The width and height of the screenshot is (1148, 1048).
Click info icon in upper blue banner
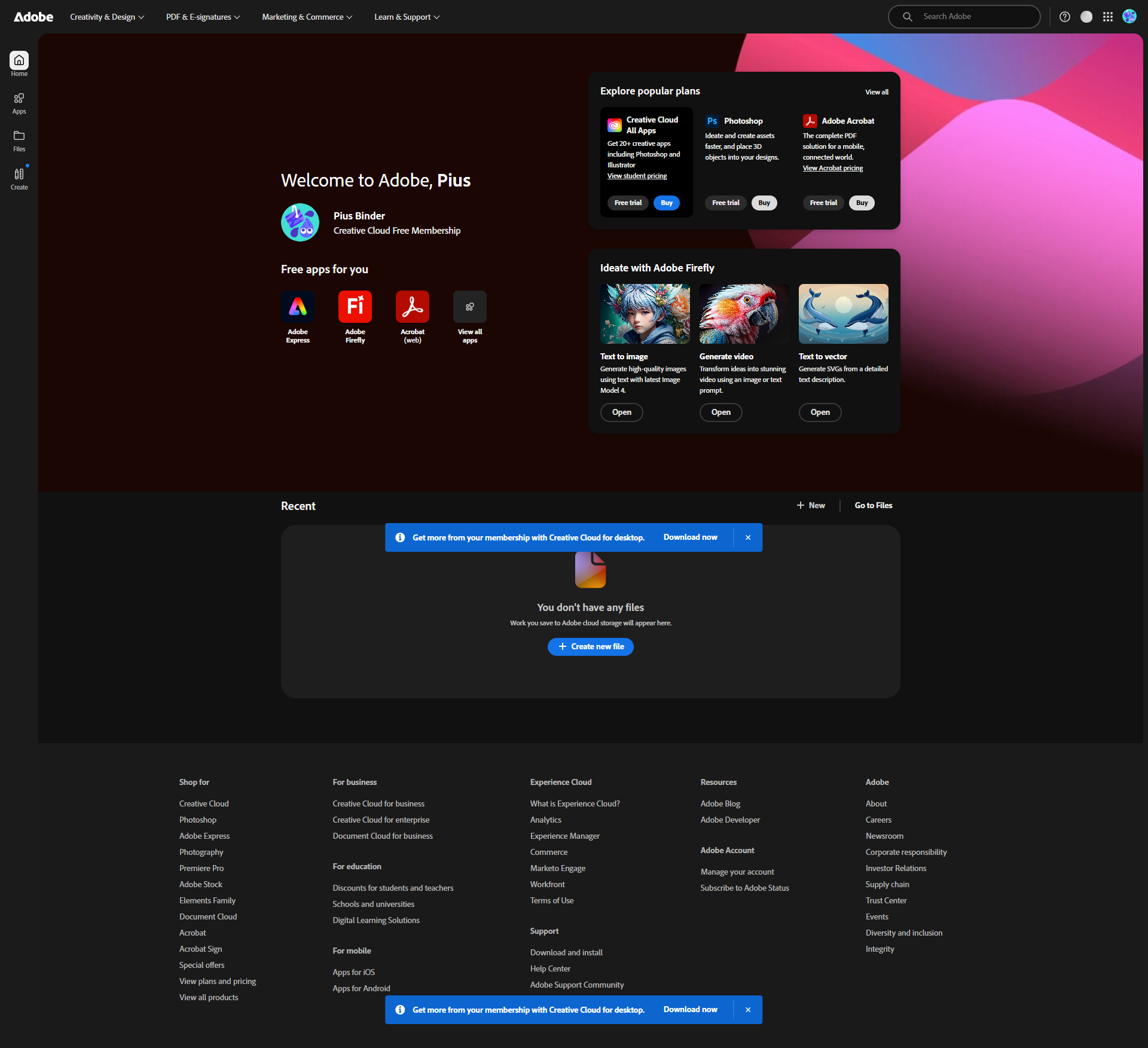coord(400,537)
